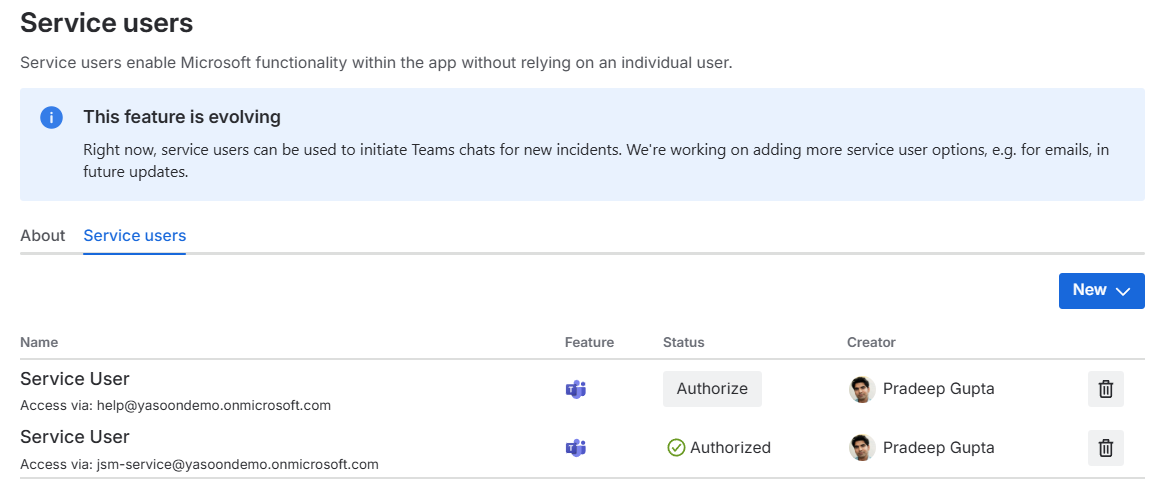Click creator avatar in help@yasoondemo row
This screenshot has width=1162, height=493.
tap(861, 389)
